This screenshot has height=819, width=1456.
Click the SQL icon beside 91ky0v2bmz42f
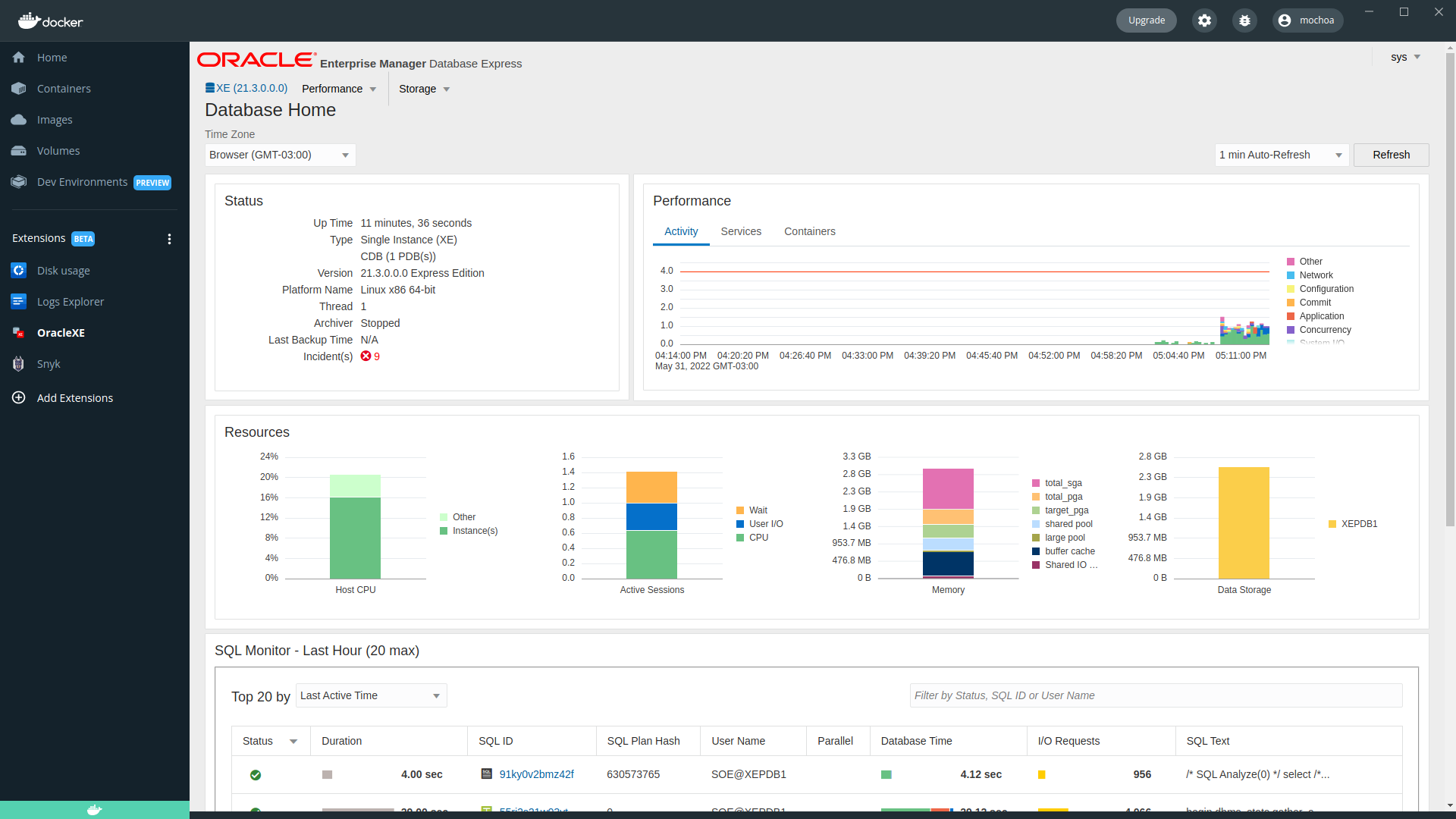click(487, 774)
